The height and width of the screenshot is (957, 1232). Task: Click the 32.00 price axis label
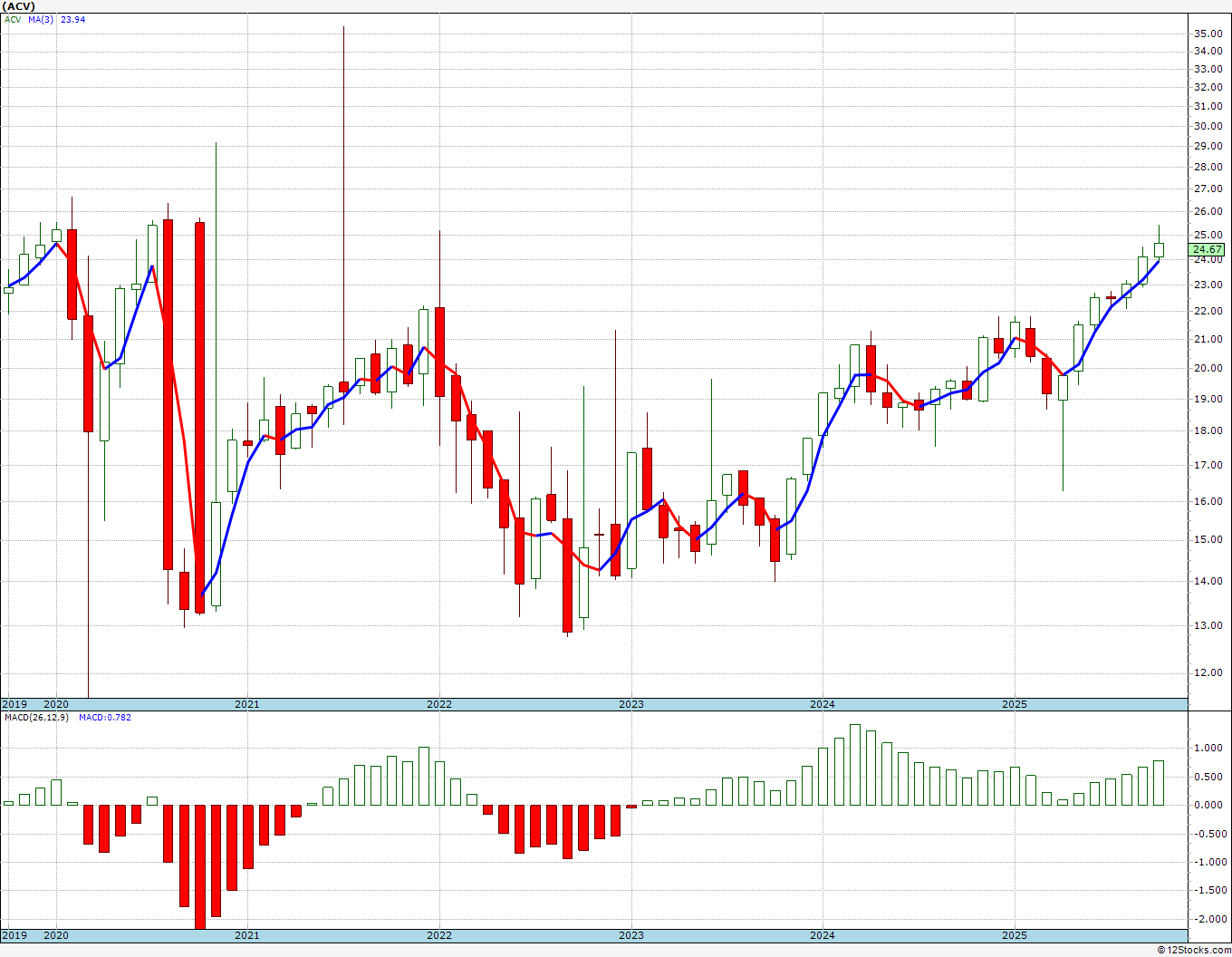[x=1208, y=88]
